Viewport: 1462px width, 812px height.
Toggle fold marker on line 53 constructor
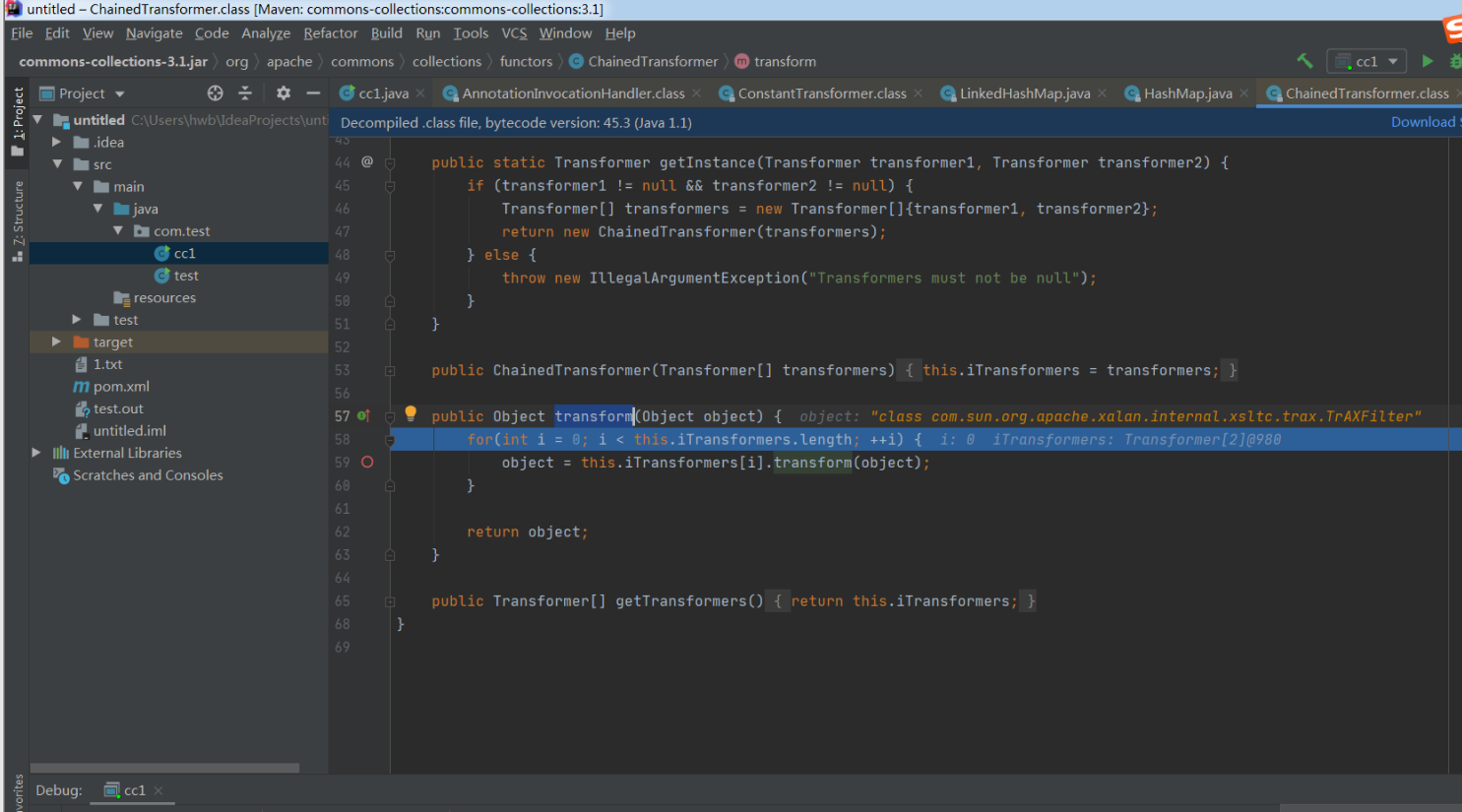(390, 370)
